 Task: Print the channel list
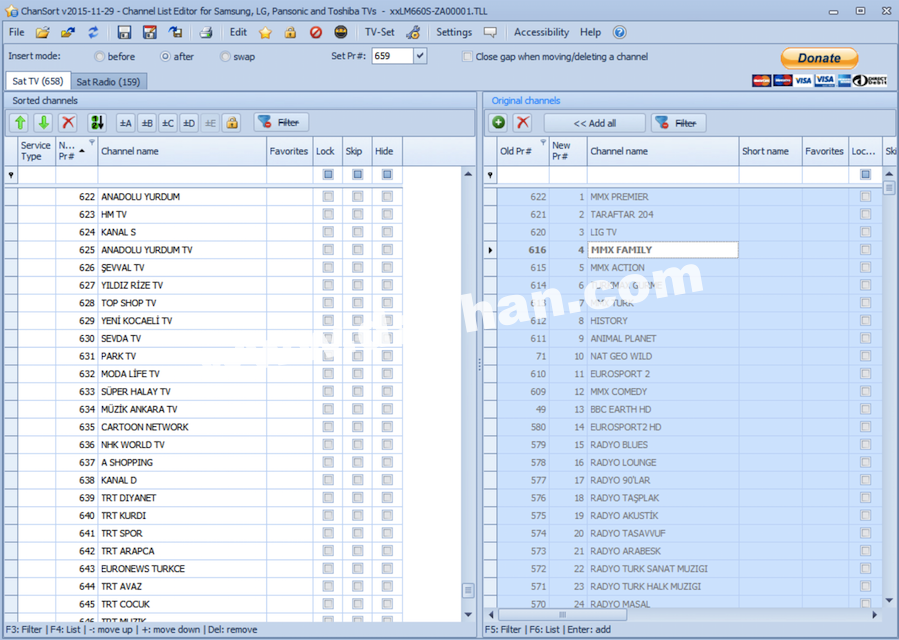[206, 33]
